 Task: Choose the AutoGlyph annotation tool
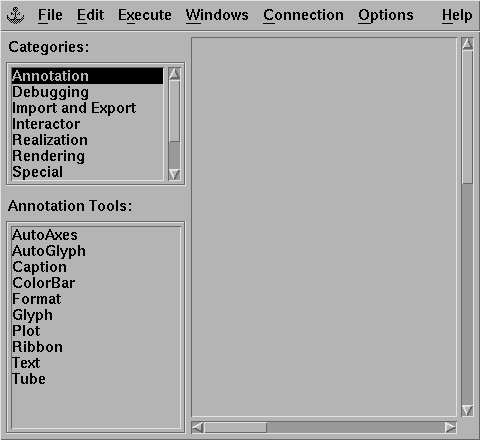(x=49, y=251)
